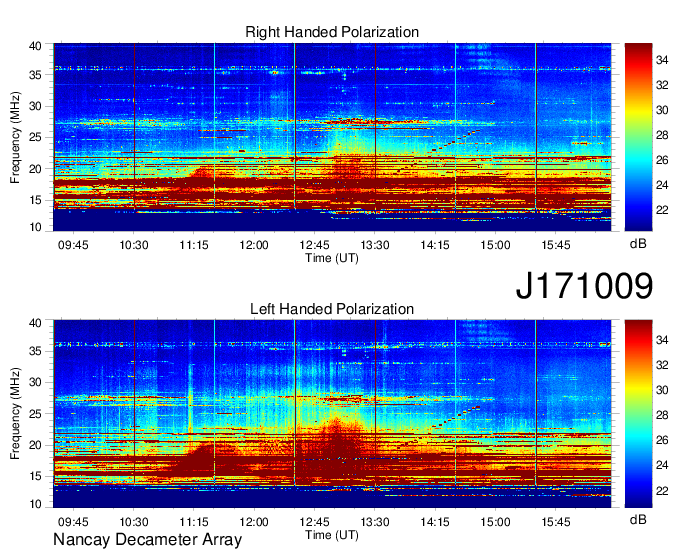This screenshot has height=552, width=680.
Task: Click the 13:30 time tick on Left Handed plot
Action: pos(375,522)
